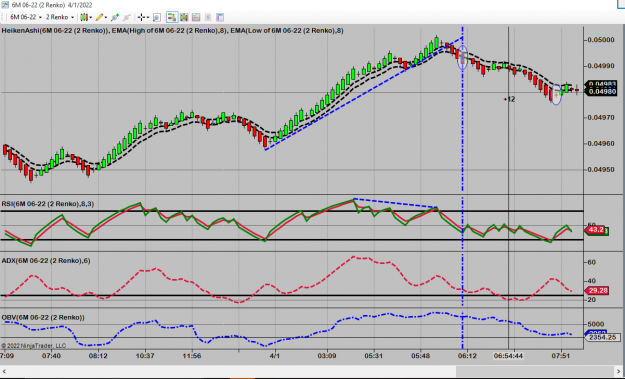Expand the chart style dropdown arrow
This screenshot has width=625, height=379.
click(91, 17)
